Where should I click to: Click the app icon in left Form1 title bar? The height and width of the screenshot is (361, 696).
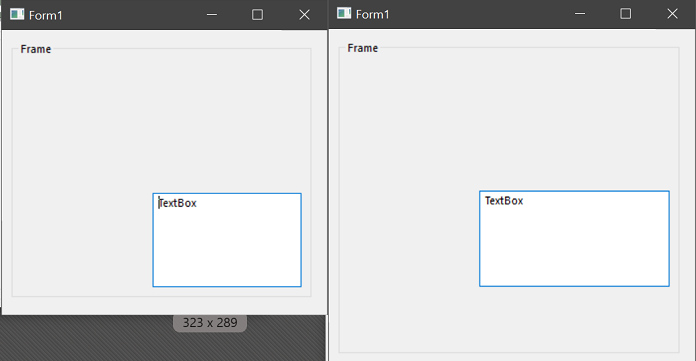[x=17, y=14]
